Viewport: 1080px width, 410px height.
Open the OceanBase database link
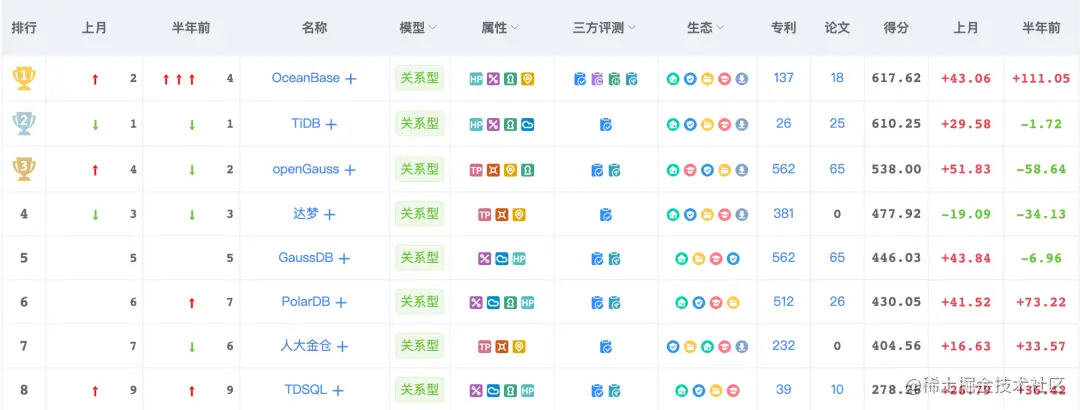click(306, 78)
